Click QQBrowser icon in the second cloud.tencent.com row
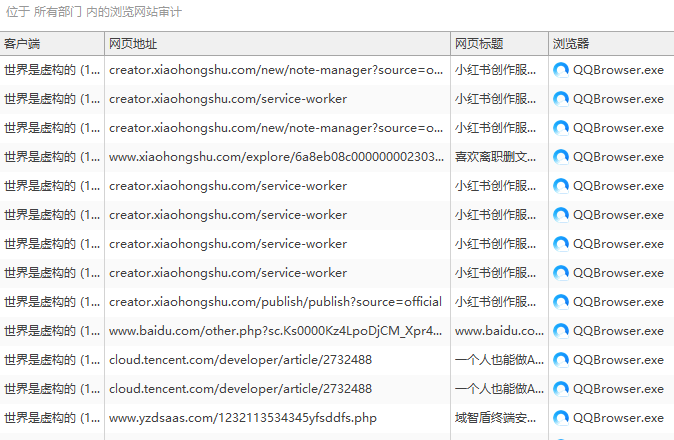 pos(561,389)
